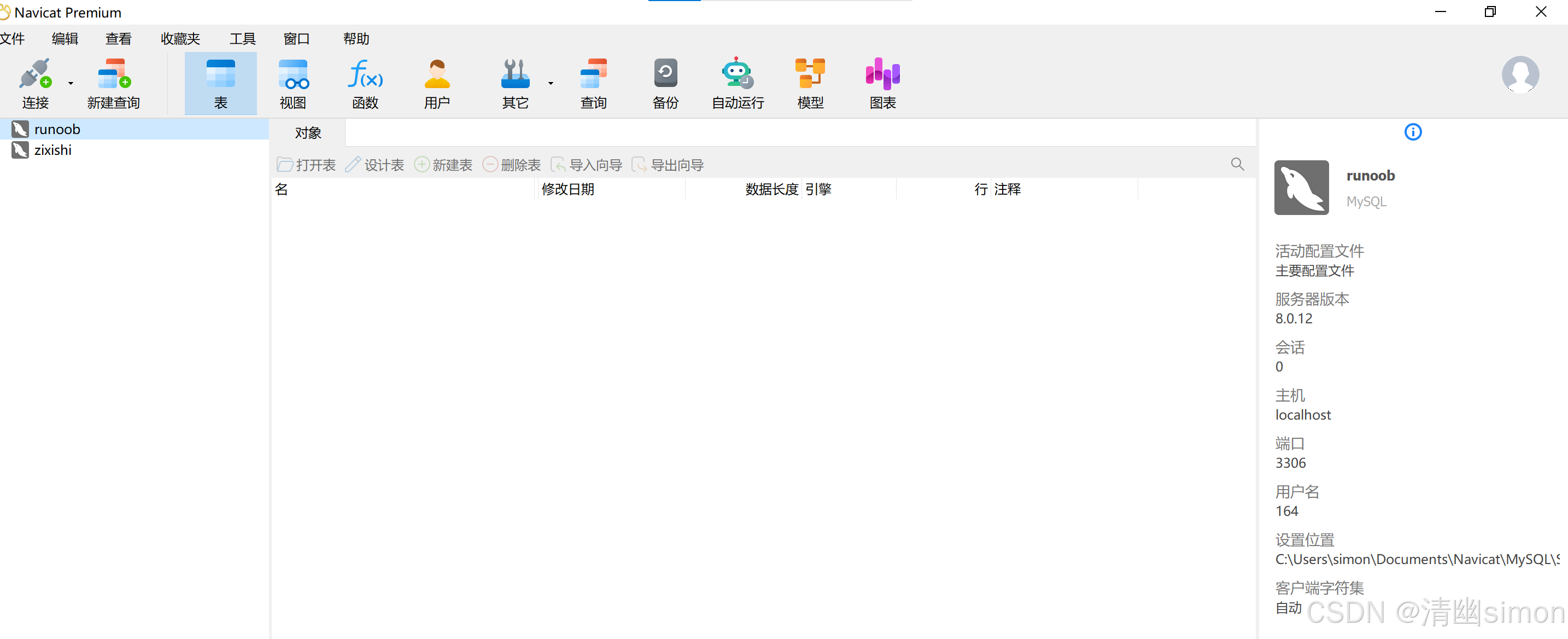Click the Comment (注释) column header
This screenshot has width=1568, height=639.
point(1064,189)
